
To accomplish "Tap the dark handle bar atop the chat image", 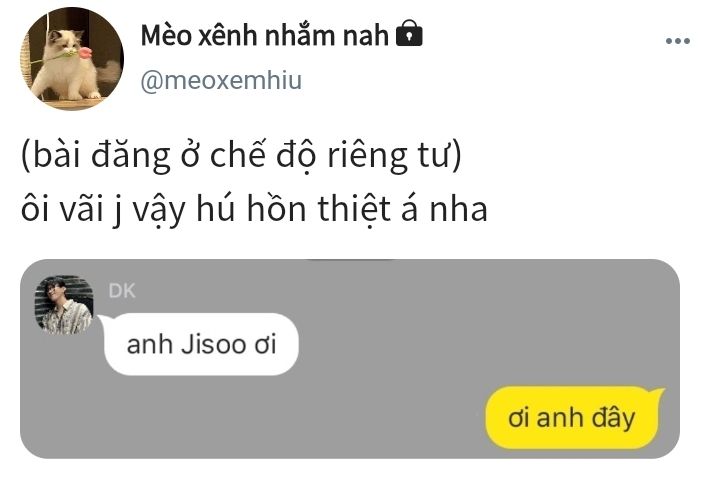I will (350, 260).
